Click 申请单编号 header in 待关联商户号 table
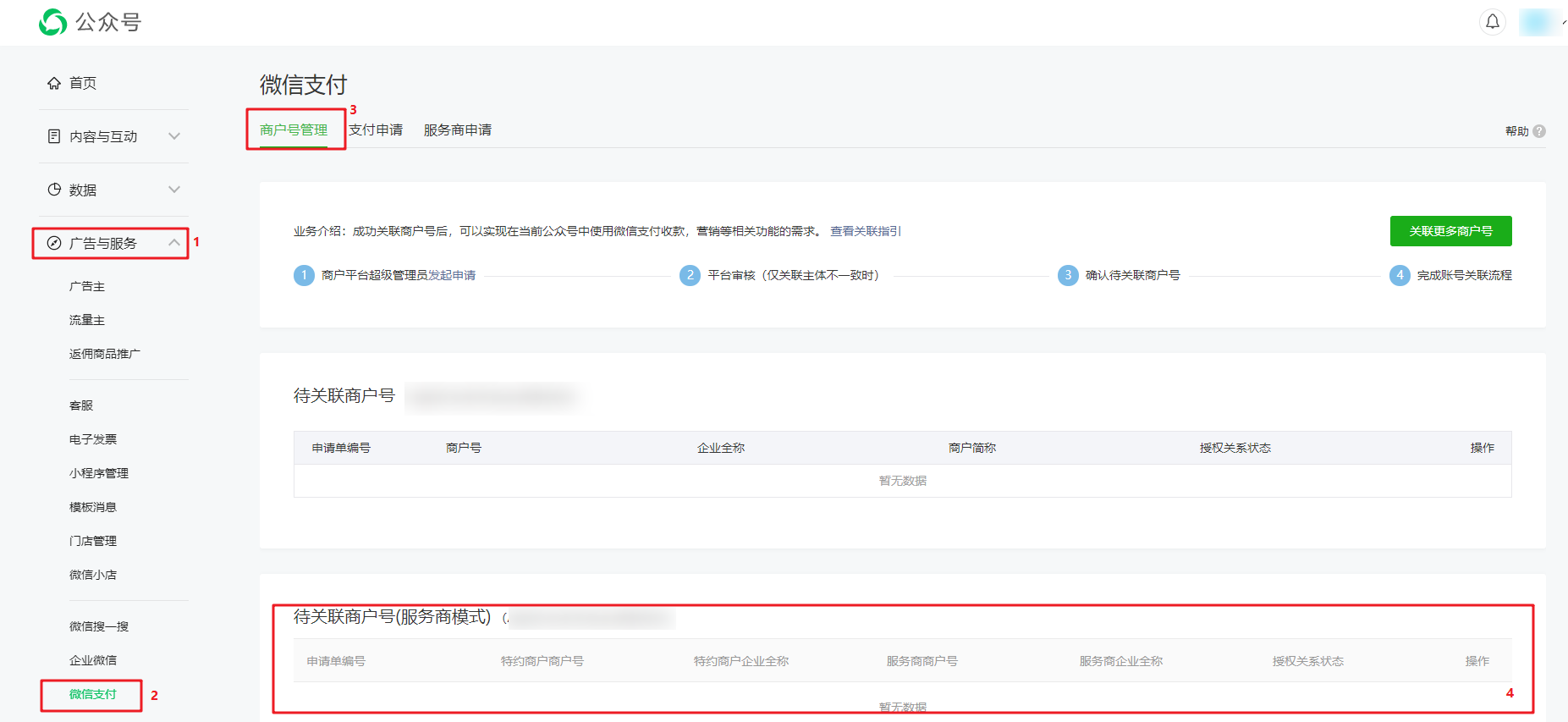Screen dimensions: 1568x722 tap(341, 448)
